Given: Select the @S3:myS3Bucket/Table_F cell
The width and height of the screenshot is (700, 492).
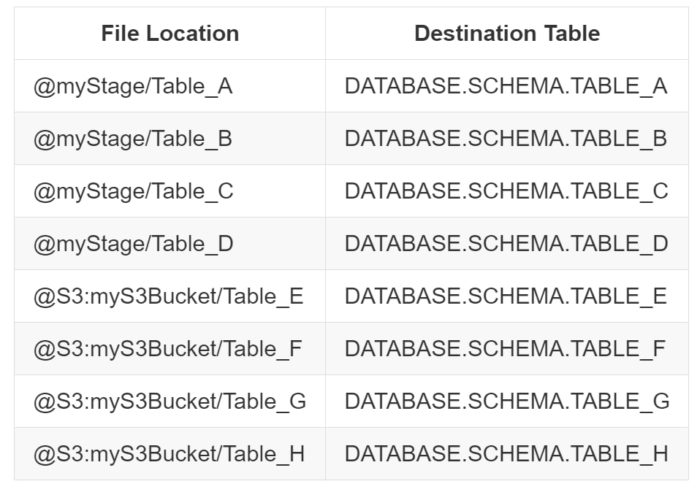Looking at the screenshot, I should [170, 349].
